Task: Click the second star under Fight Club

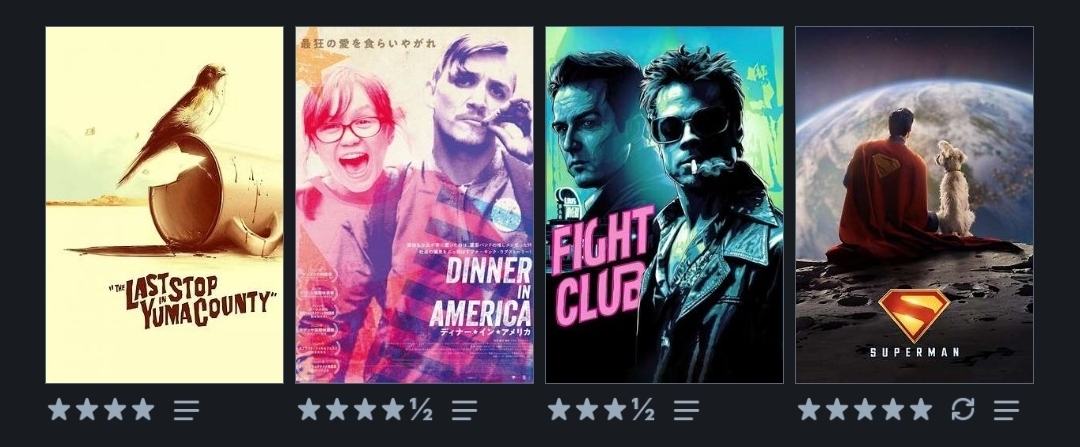Action: click(587, 409)
